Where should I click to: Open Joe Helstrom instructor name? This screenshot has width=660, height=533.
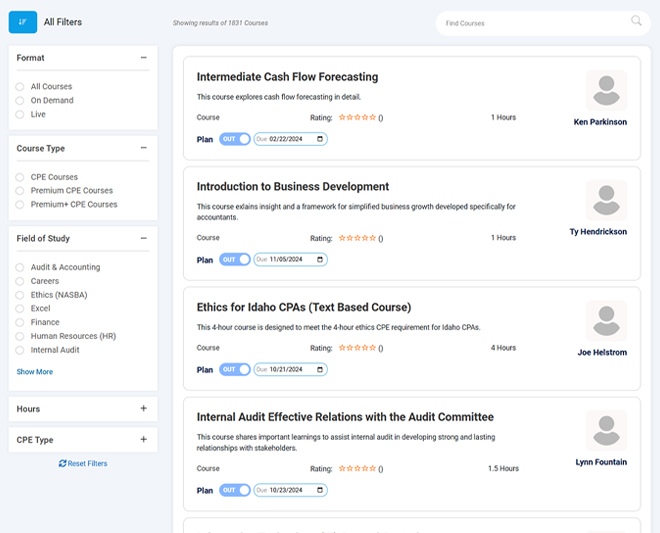(602, 352)
